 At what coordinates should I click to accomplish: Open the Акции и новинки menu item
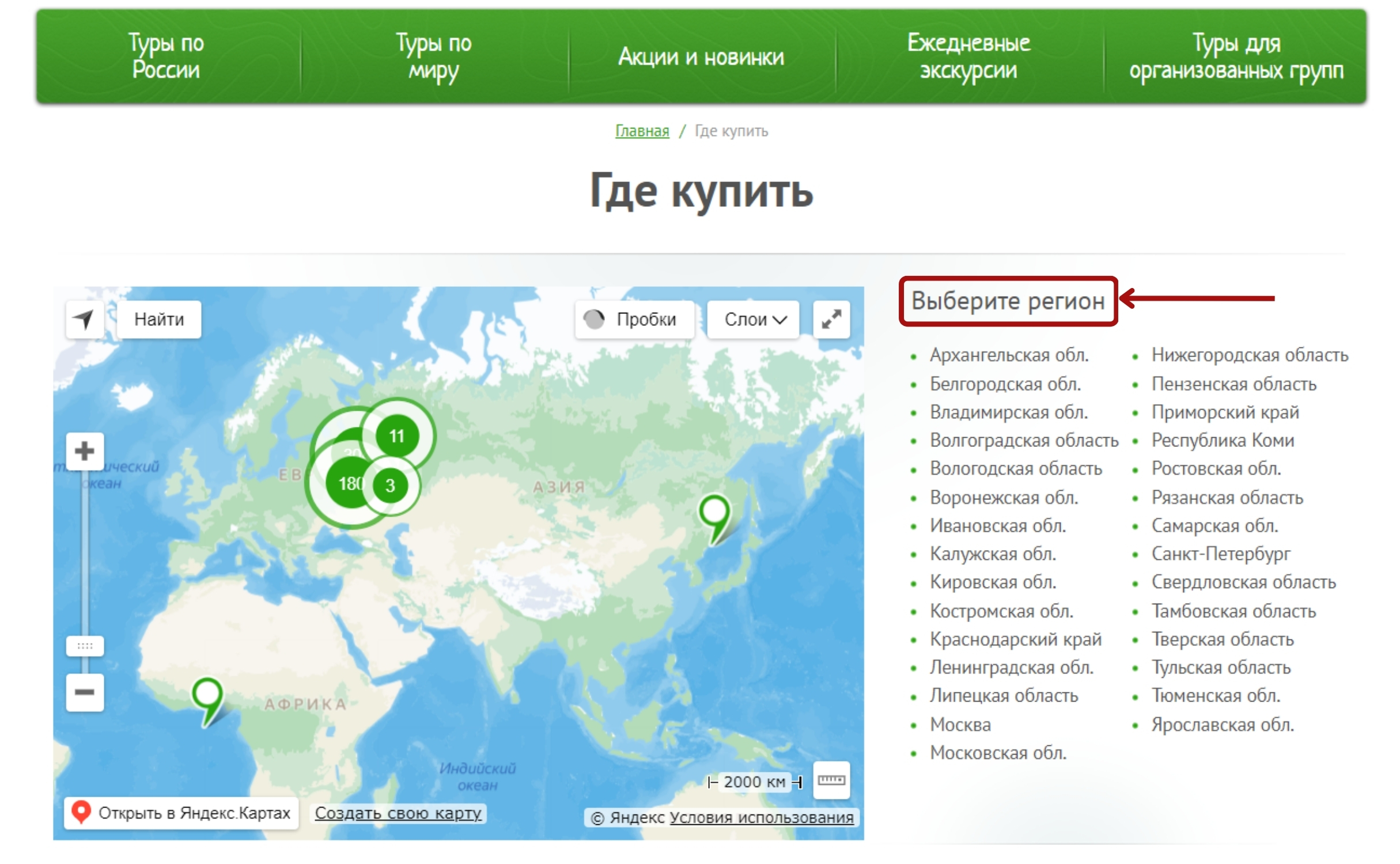pos(701,57)
